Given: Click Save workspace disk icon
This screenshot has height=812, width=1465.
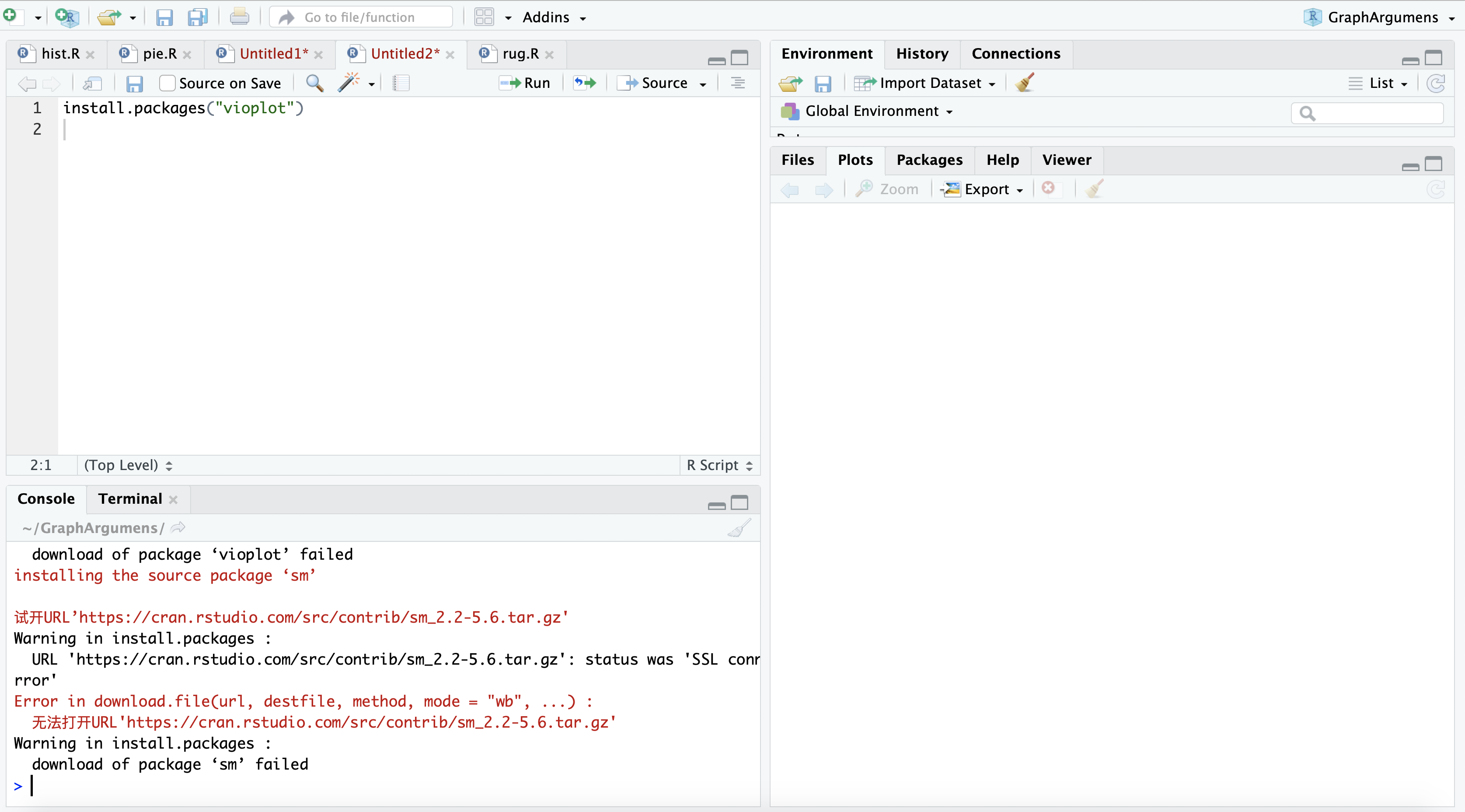Looking at the screenshot, I should tap(823, 84).
